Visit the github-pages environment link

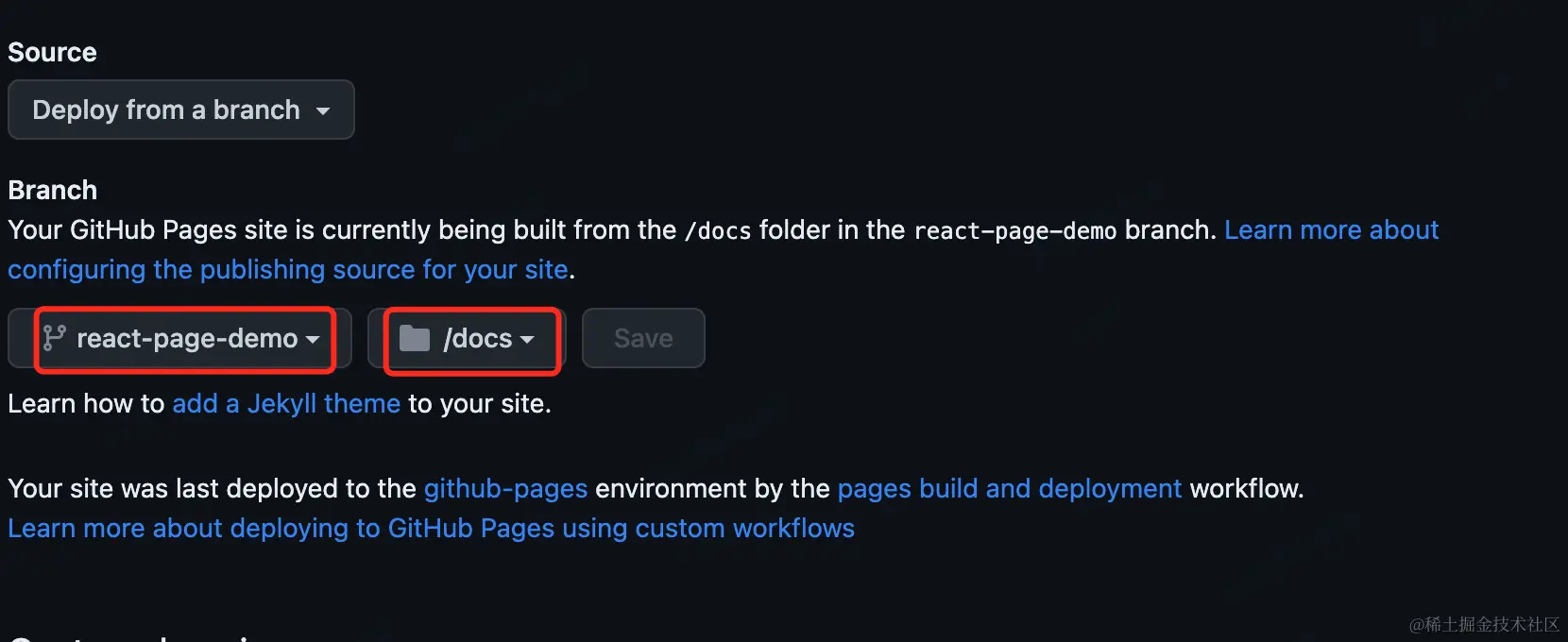[x=505, y=488]
